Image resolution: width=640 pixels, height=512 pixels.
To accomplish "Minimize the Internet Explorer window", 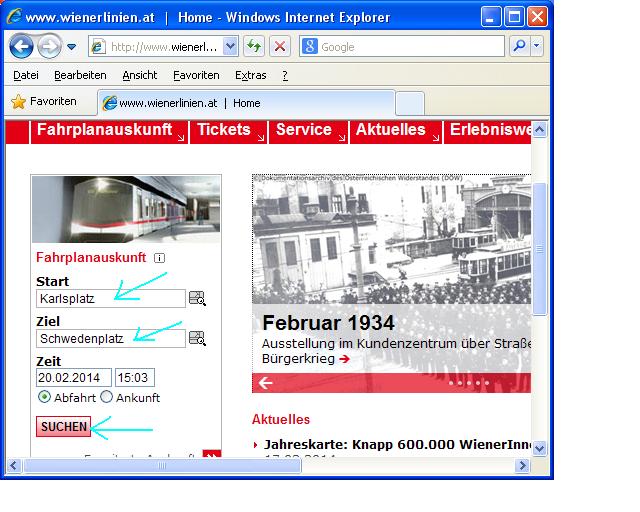I will (x=490, y=17).
